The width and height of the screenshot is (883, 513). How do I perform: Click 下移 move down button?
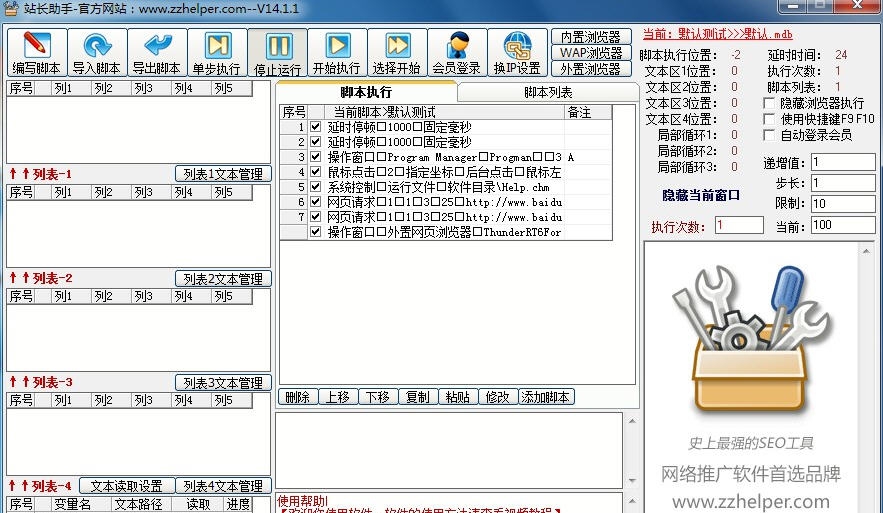(378, 397)
